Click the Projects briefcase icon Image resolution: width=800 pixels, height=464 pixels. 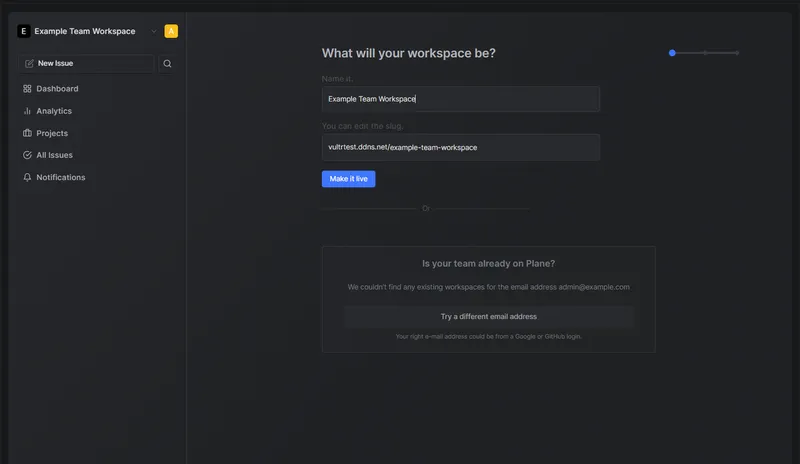click(x=28, y=133)
